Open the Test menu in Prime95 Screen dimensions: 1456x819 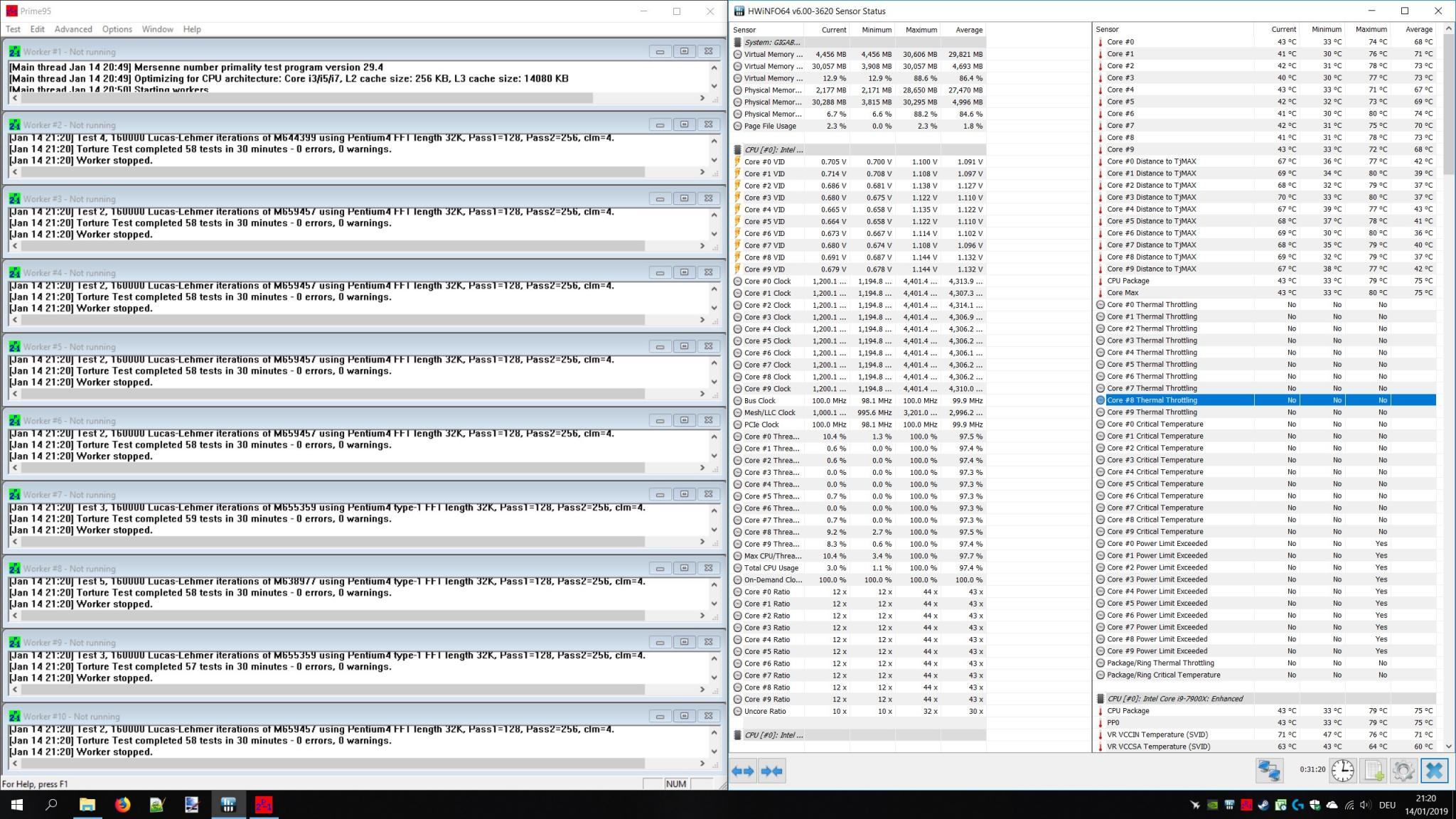[13, 29]
